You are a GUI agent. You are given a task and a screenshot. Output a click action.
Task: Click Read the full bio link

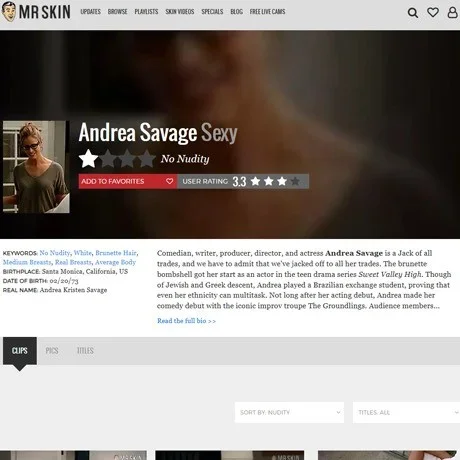(186, 321)
